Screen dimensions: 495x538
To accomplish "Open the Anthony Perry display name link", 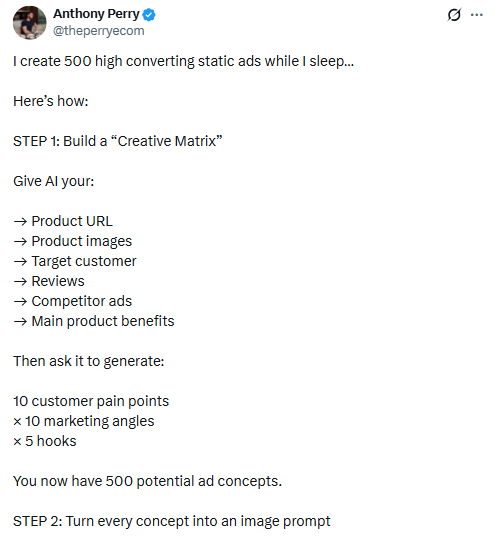I will pyautogui.click(x=96, y=14).
